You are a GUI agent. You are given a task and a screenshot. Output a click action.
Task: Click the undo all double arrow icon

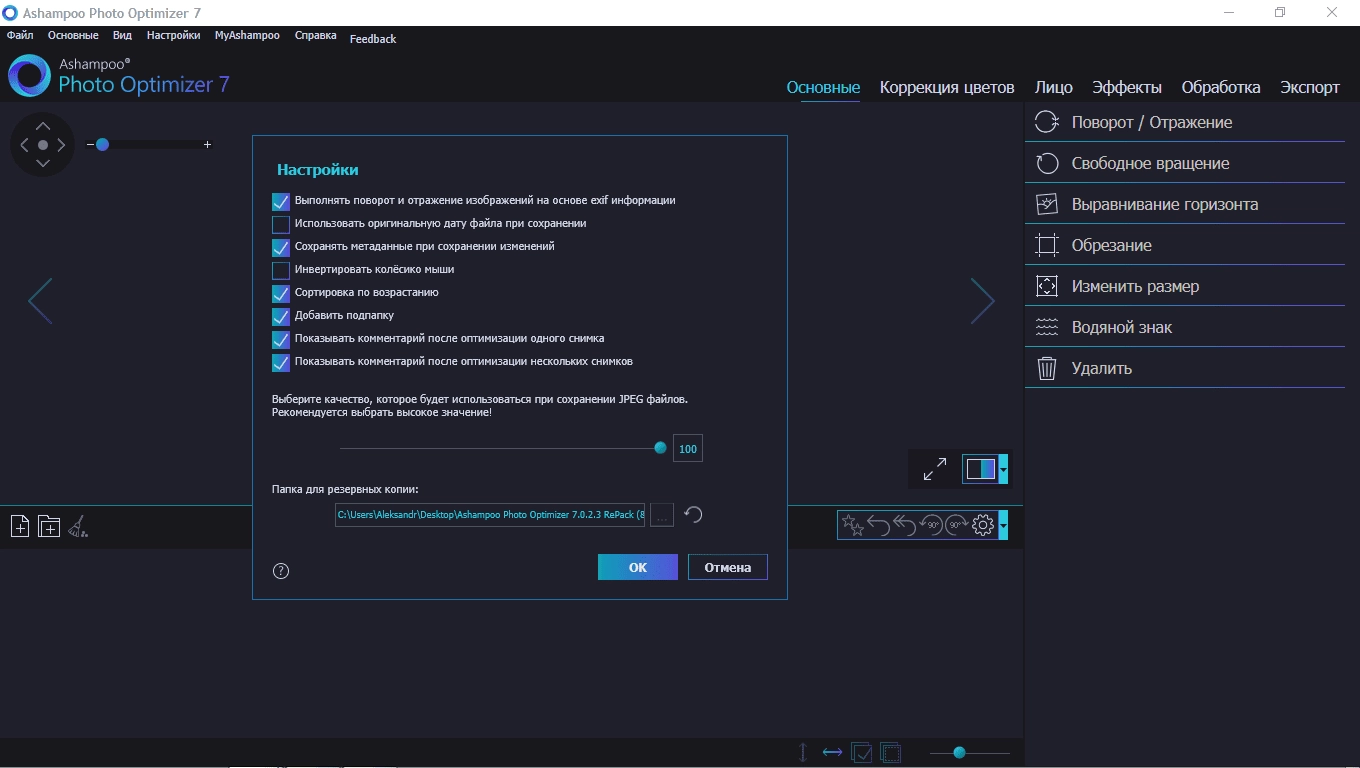905,525
